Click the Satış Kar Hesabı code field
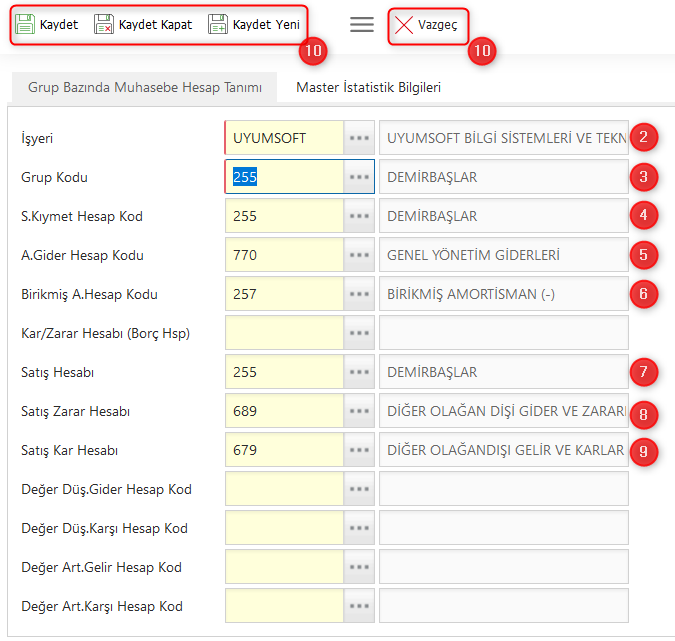This screenshot has width=675, height=641. [x=284, y=450]
